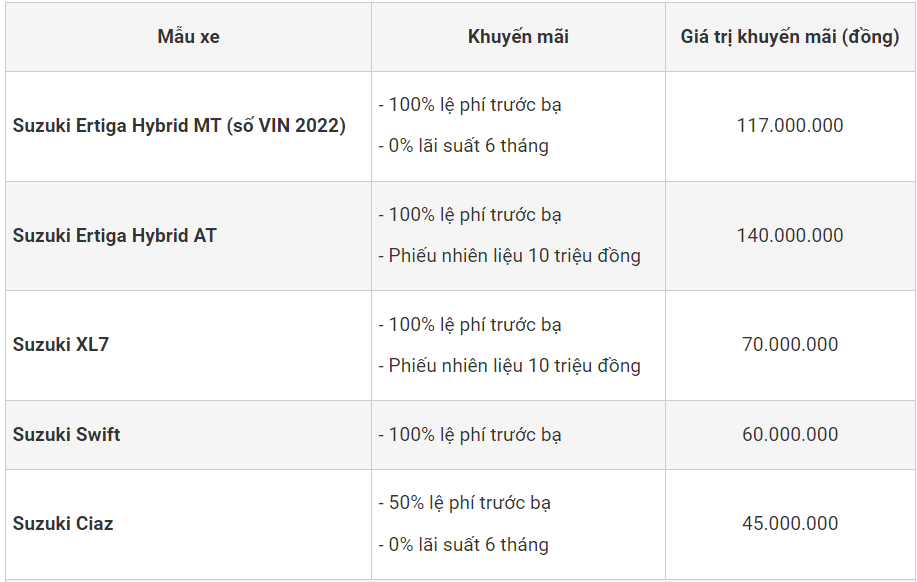Click the Suzuki Ciaz model name
This screenshot has height=582, width=917.
[x=63, y=524]
